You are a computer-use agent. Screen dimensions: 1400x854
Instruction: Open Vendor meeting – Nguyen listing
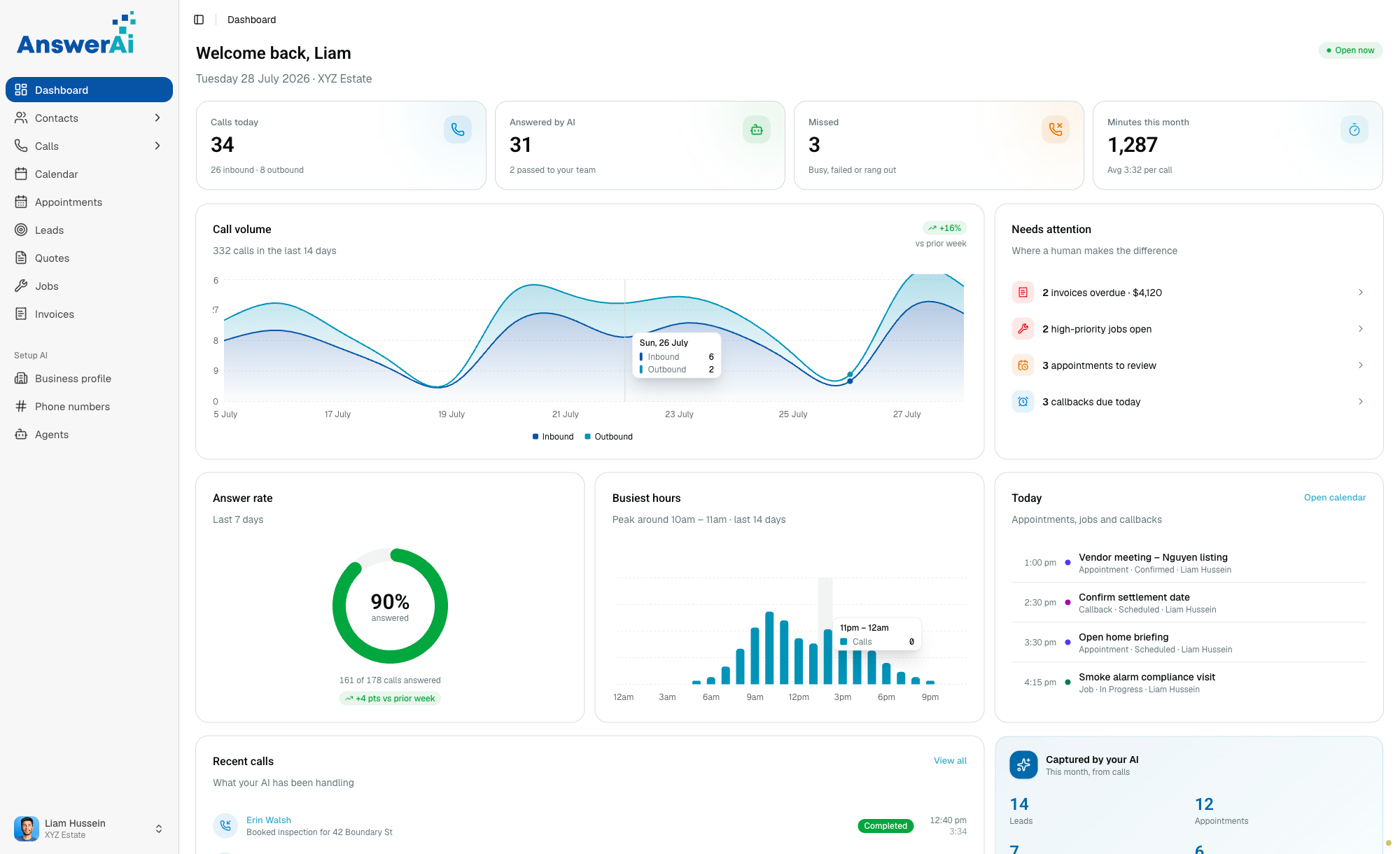(1189, 563)
